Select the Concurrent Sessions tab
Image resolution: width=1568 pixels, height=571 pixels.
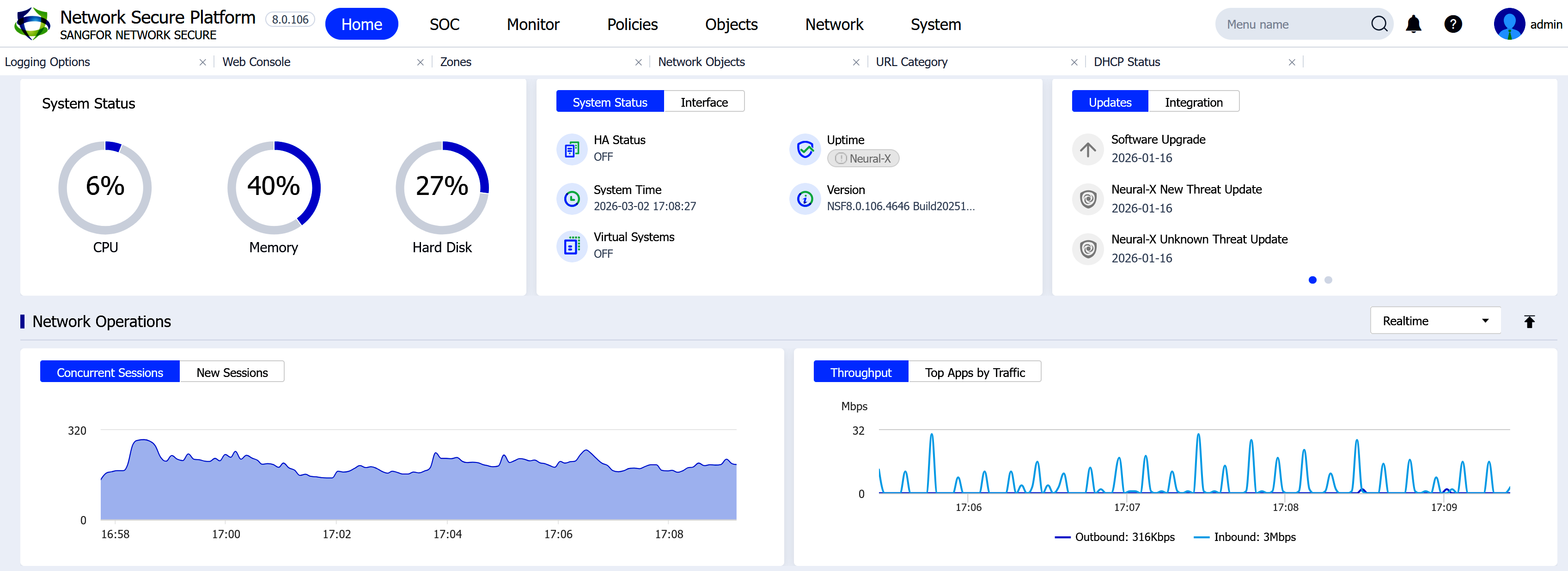(x=110, y=372)
